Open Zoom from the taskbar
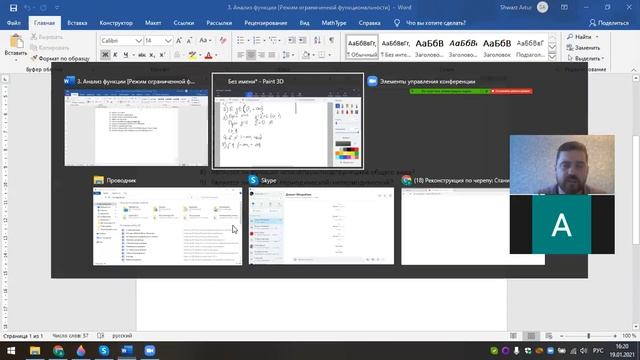Screen dimensions: 640x360 (x=150, y=351)
